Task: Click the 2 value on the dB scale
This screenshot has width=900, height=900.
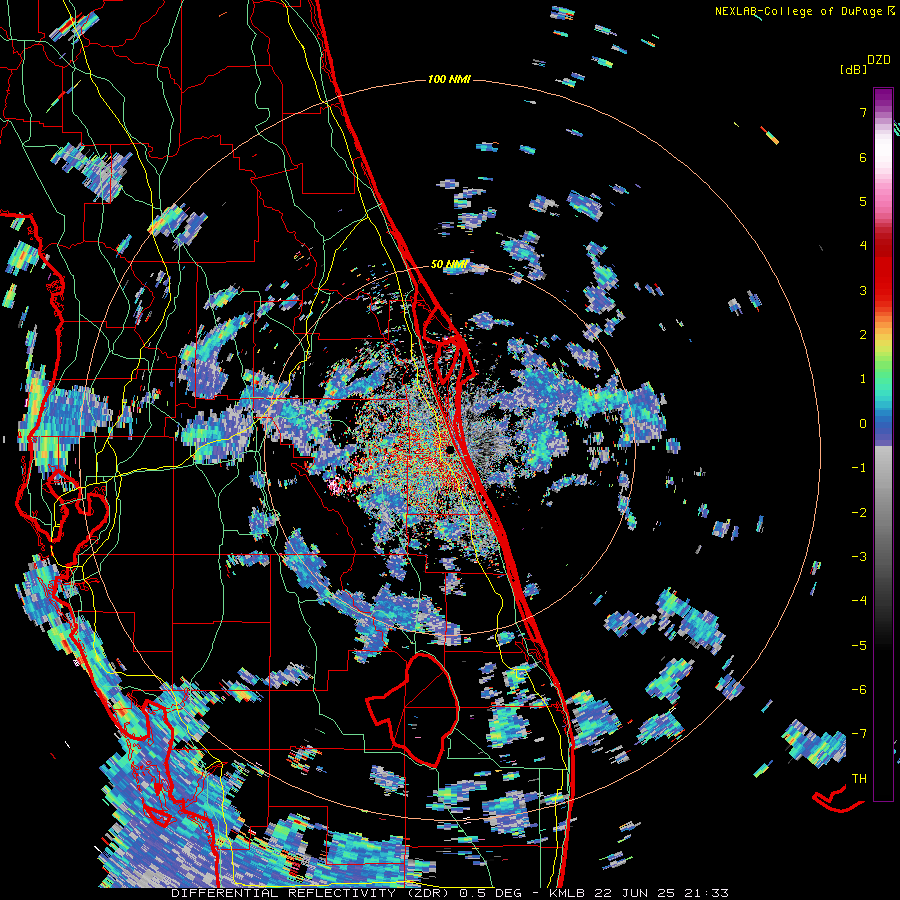Action: (x=863, y=335)
